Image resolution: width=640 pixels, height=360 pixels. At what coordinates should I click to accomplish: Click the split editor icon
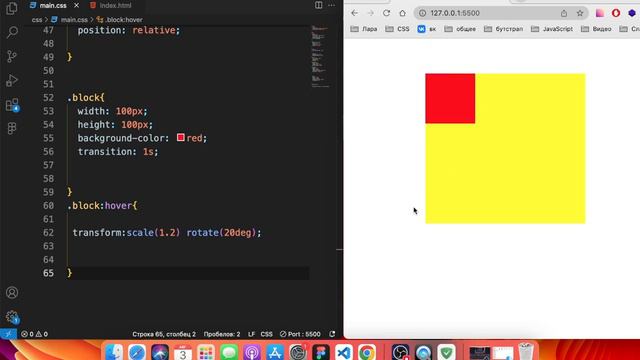coord(318,5)
